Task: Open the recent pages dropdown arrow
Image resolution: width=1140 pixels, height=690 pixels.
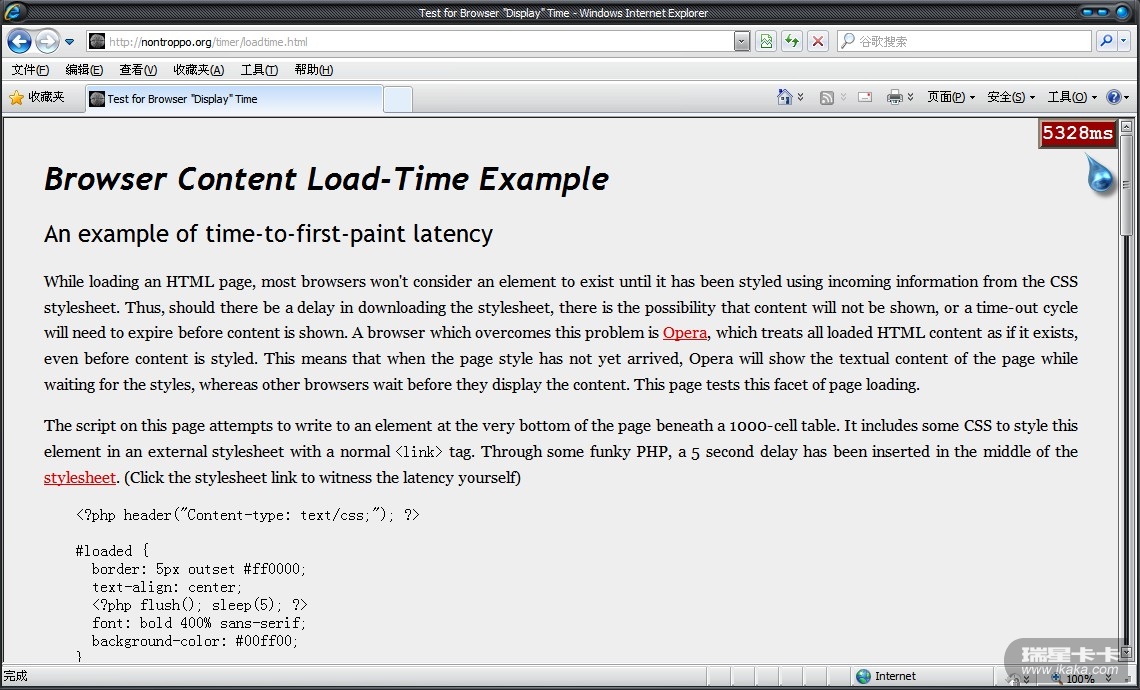Action: tap(70, 42)
